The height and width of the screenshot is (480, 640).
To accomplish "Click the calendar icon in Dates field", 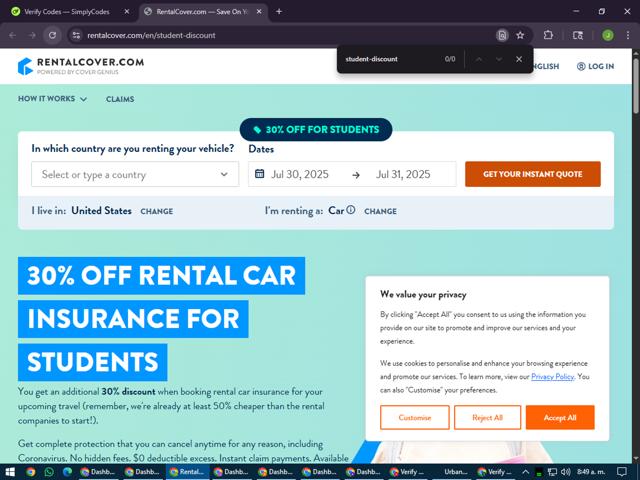I will pyautogui.click(x=259, y=174).
